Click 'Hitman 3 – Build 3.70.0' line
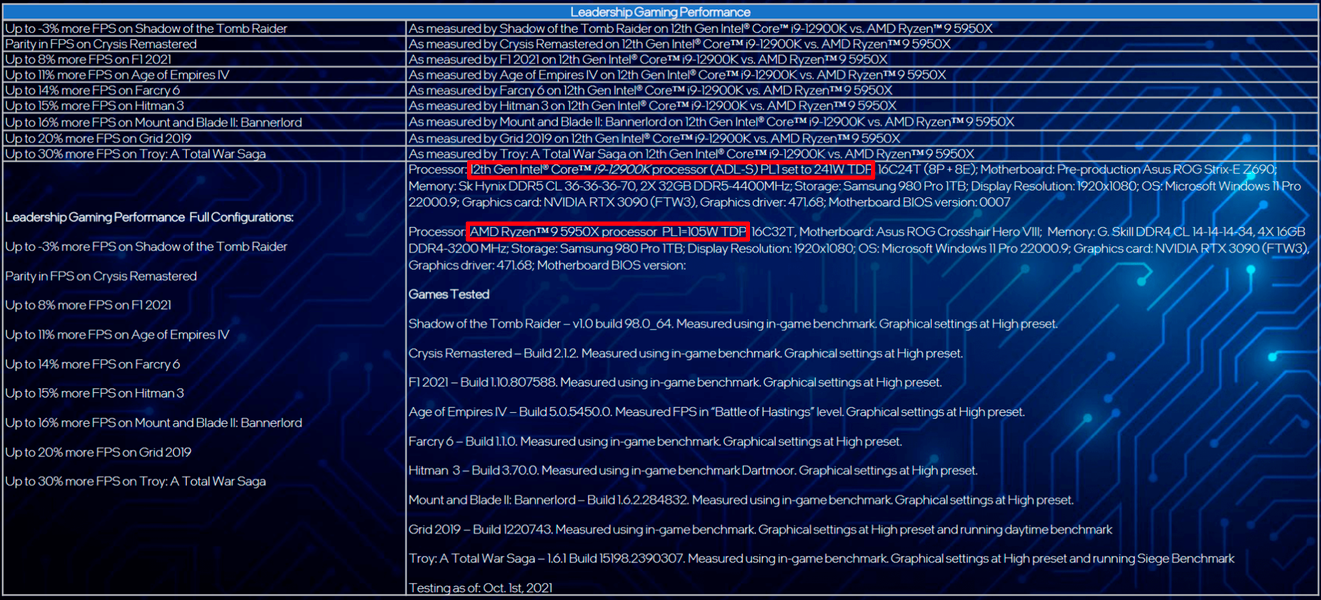 (694, 470)
